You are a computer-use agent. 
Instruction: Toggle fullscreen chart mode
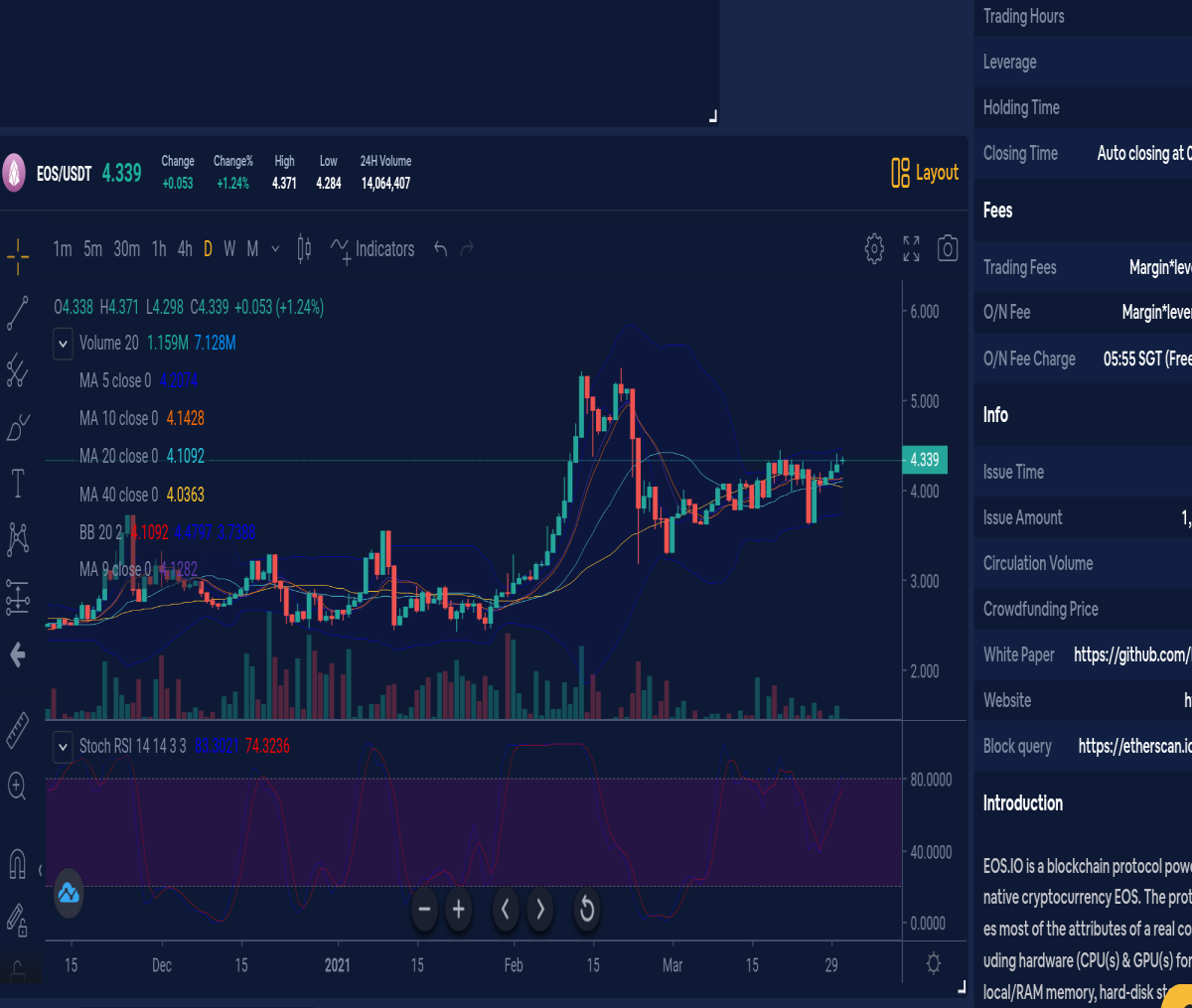tap(911, 248)
